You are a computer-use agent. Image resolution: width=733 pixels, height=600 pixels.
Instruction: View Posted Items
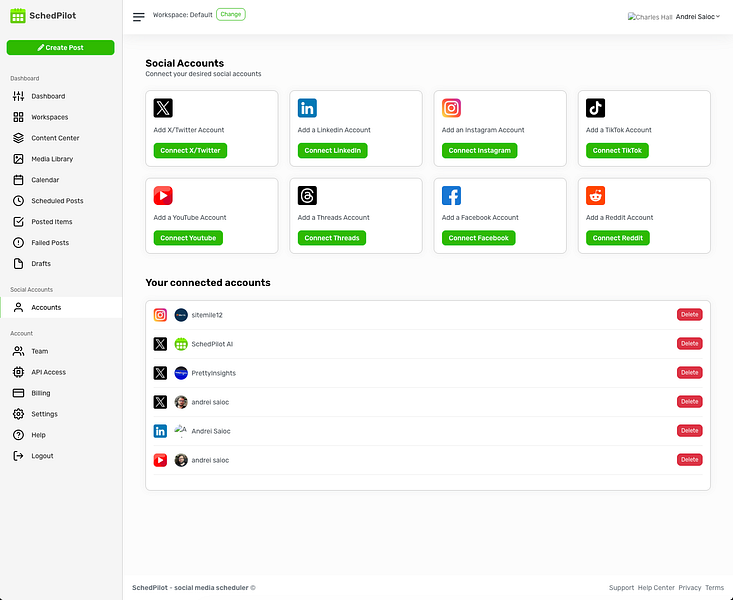pos(61,222)
